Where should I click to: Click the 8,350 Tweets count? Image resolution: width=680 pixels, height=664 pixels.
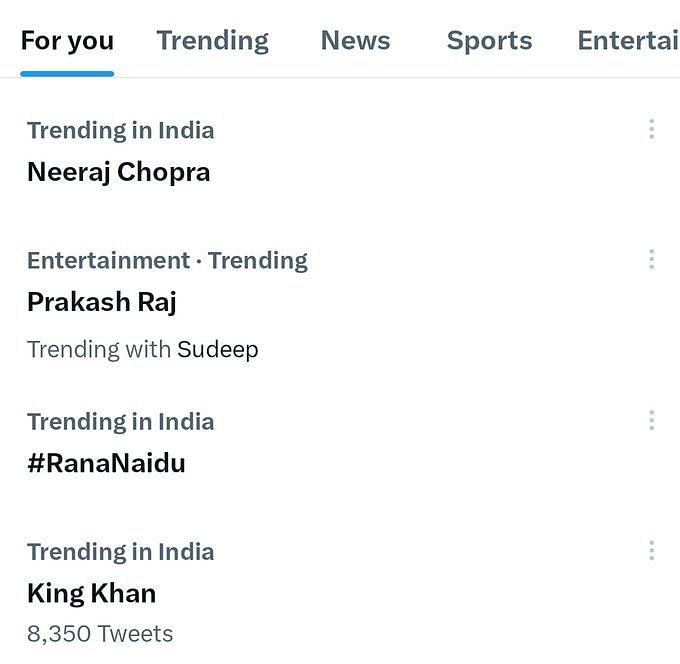(100, 634)
